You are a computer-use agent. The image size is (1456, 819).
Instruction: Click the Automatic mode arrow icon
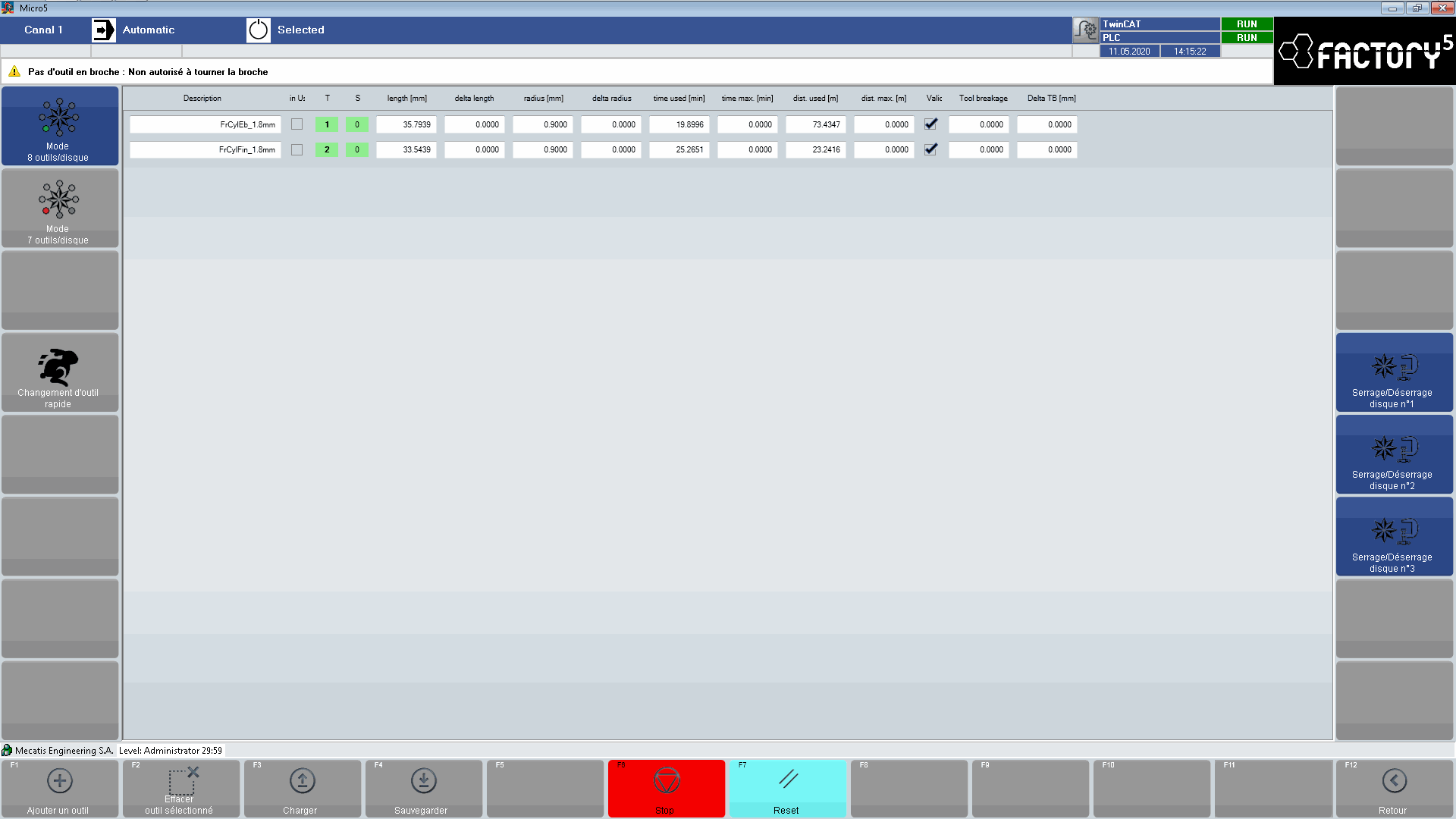(x=104, y=30)
